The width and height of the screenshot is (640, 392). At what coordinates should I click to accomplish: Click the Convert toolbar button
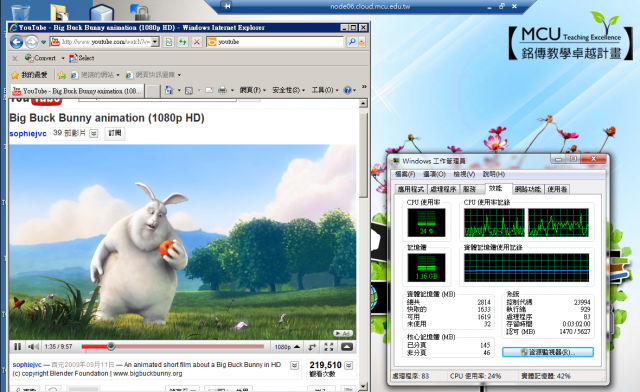(x=40, y=58)
